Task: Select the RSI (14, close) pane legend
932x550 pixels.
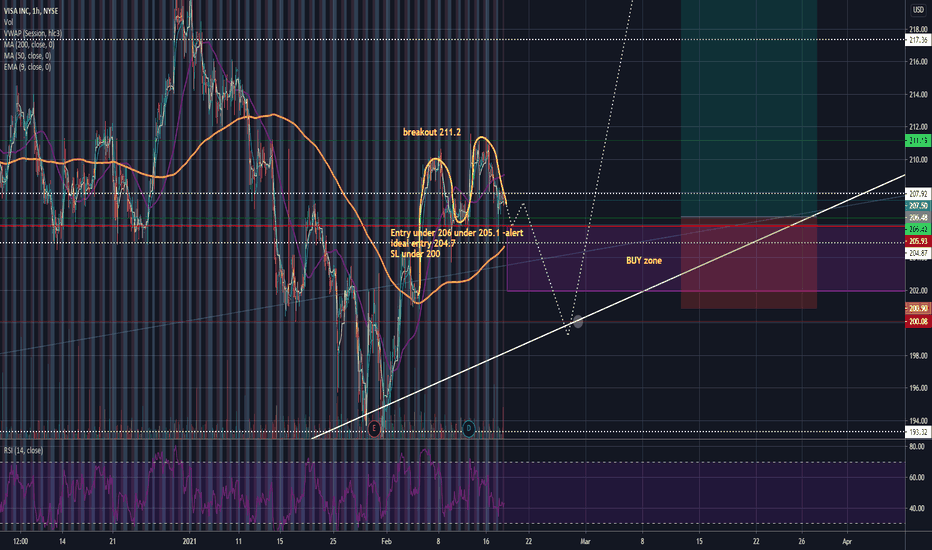Action: (x=23, y=450)
